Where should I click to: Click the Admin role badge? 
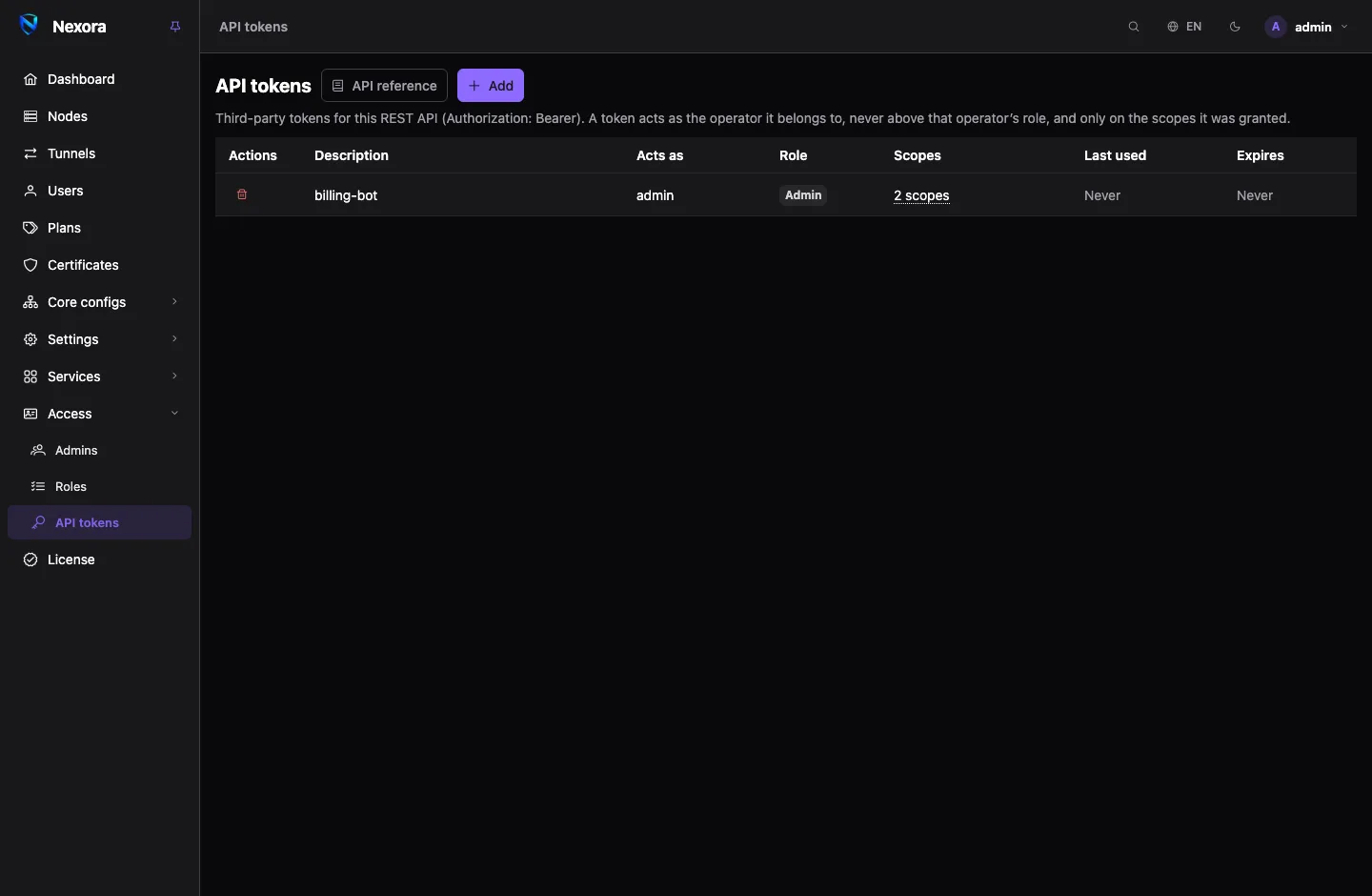803,195
